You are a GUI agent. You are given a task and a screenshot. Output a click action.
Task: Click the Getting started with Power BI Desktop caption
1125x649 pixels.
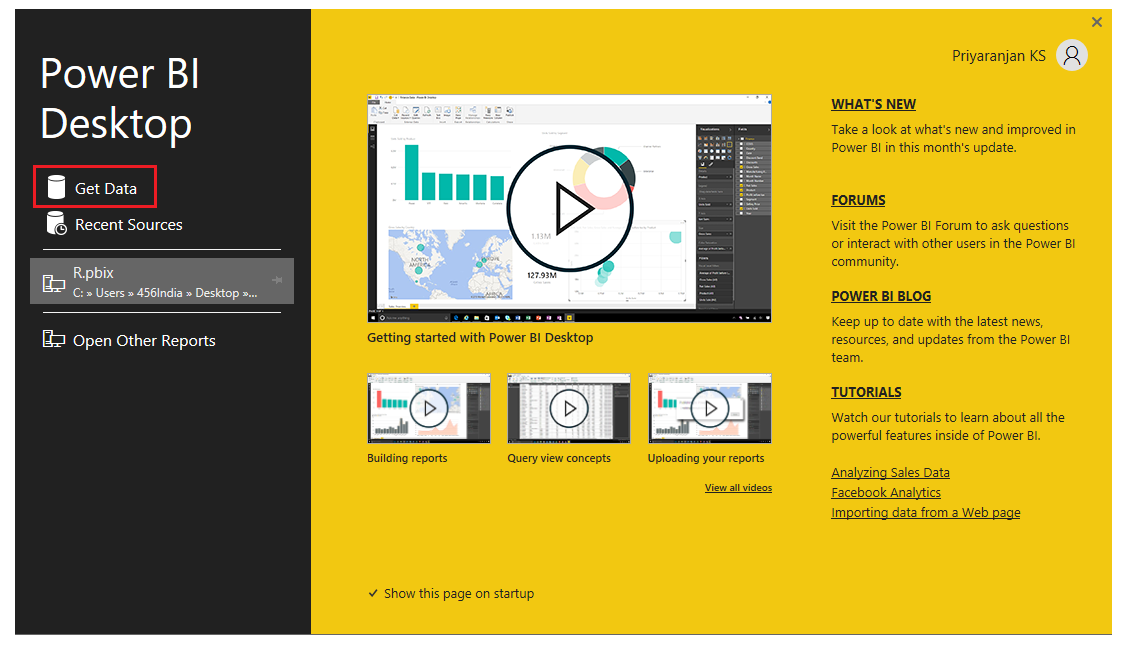click(480, 338)
